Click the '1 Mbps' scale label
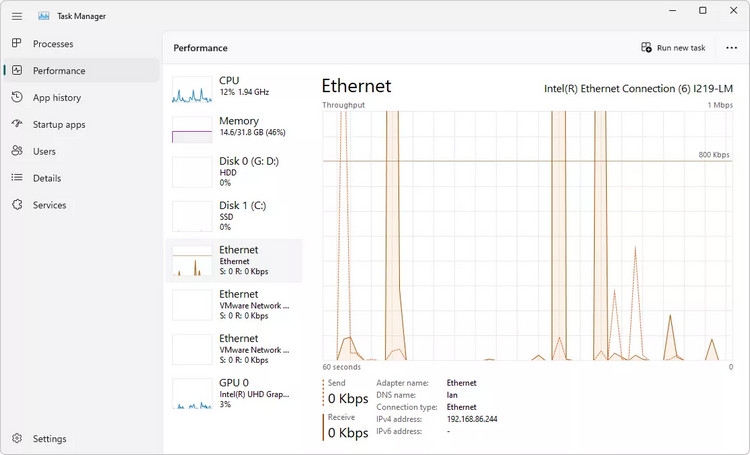750x455 pixels. [720, 105]
